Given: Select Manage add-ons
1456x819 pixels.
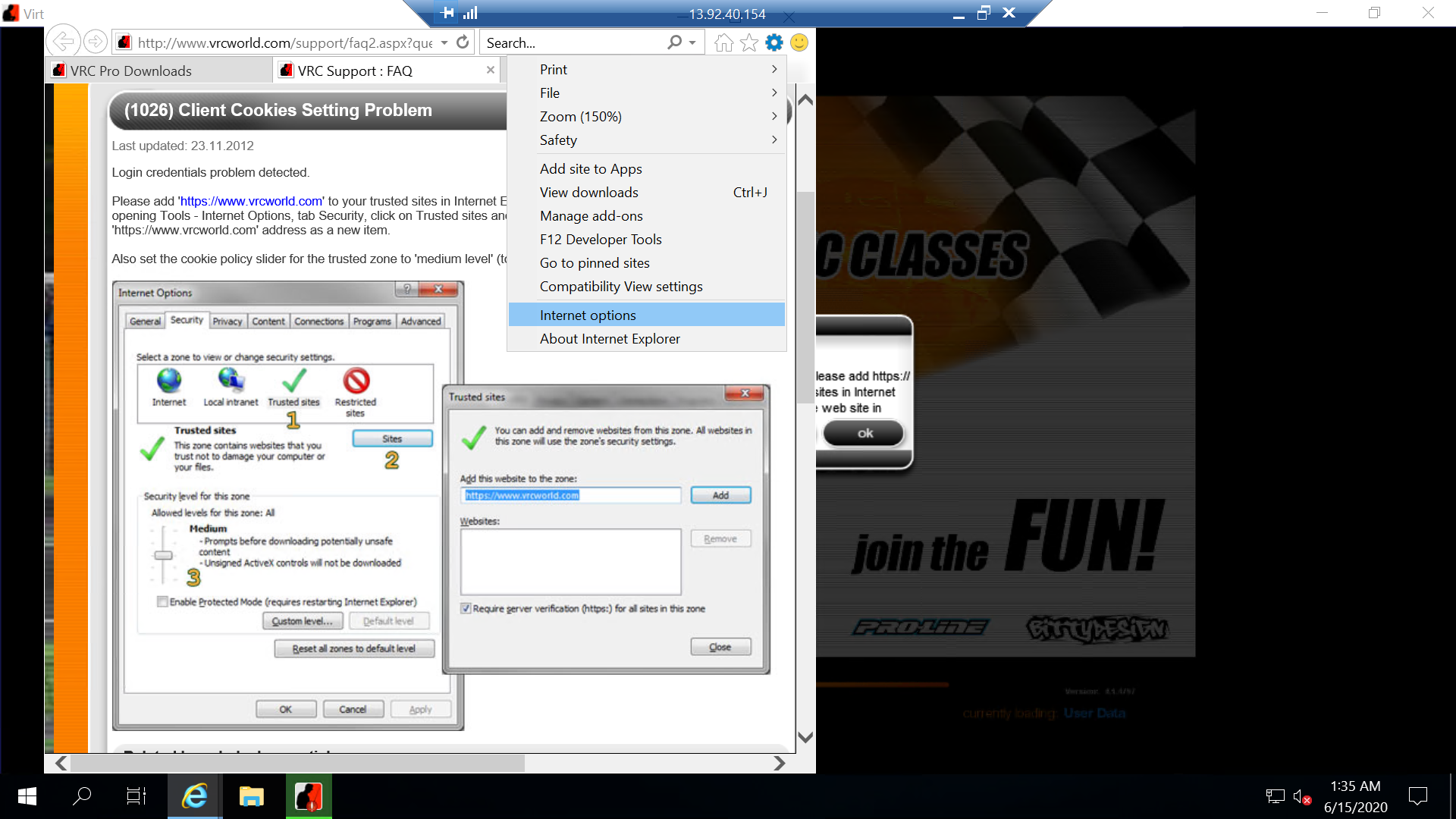Looking at the screenshot, I should coord(647,215).
